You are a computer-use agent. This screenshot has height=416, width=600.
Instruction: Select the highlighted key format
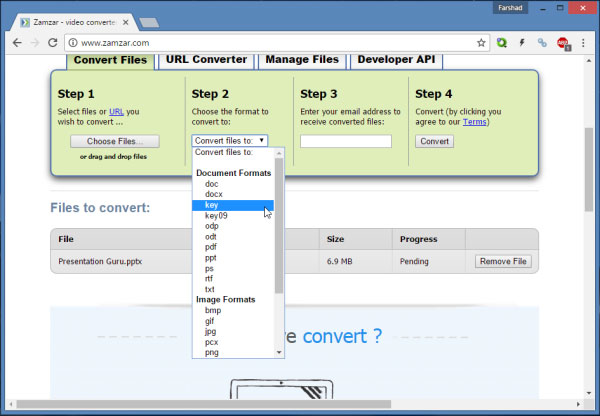click(233, 205)
